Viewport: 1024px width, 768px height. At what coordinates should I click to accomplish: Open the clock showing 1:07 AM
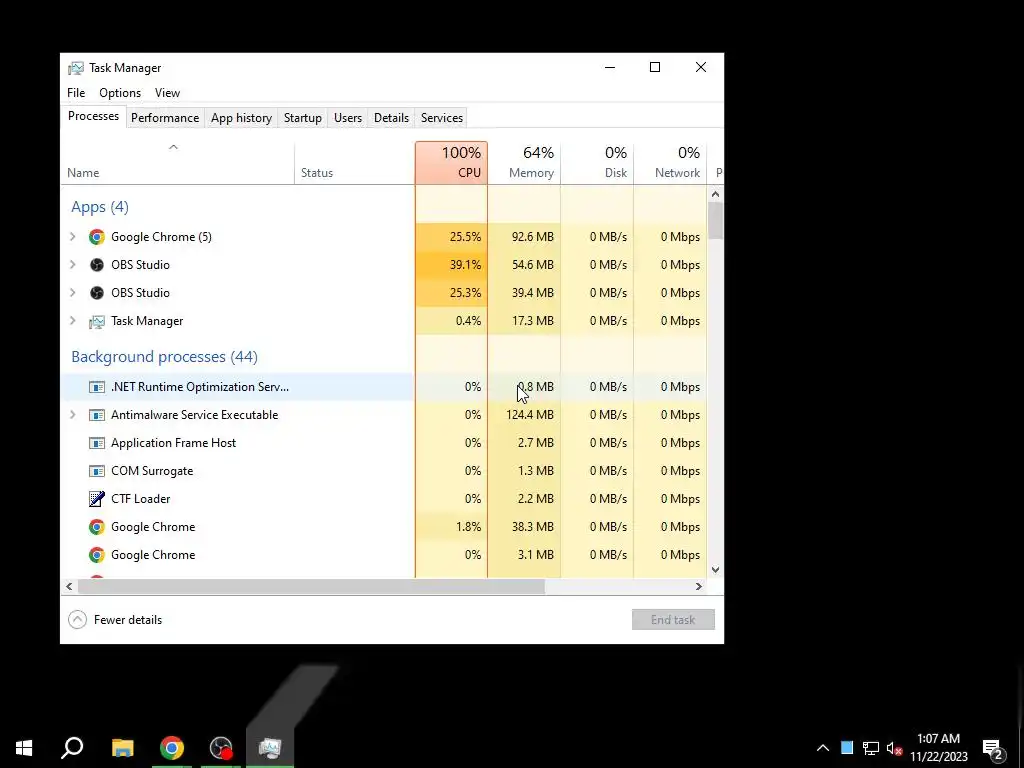point(939,748)
